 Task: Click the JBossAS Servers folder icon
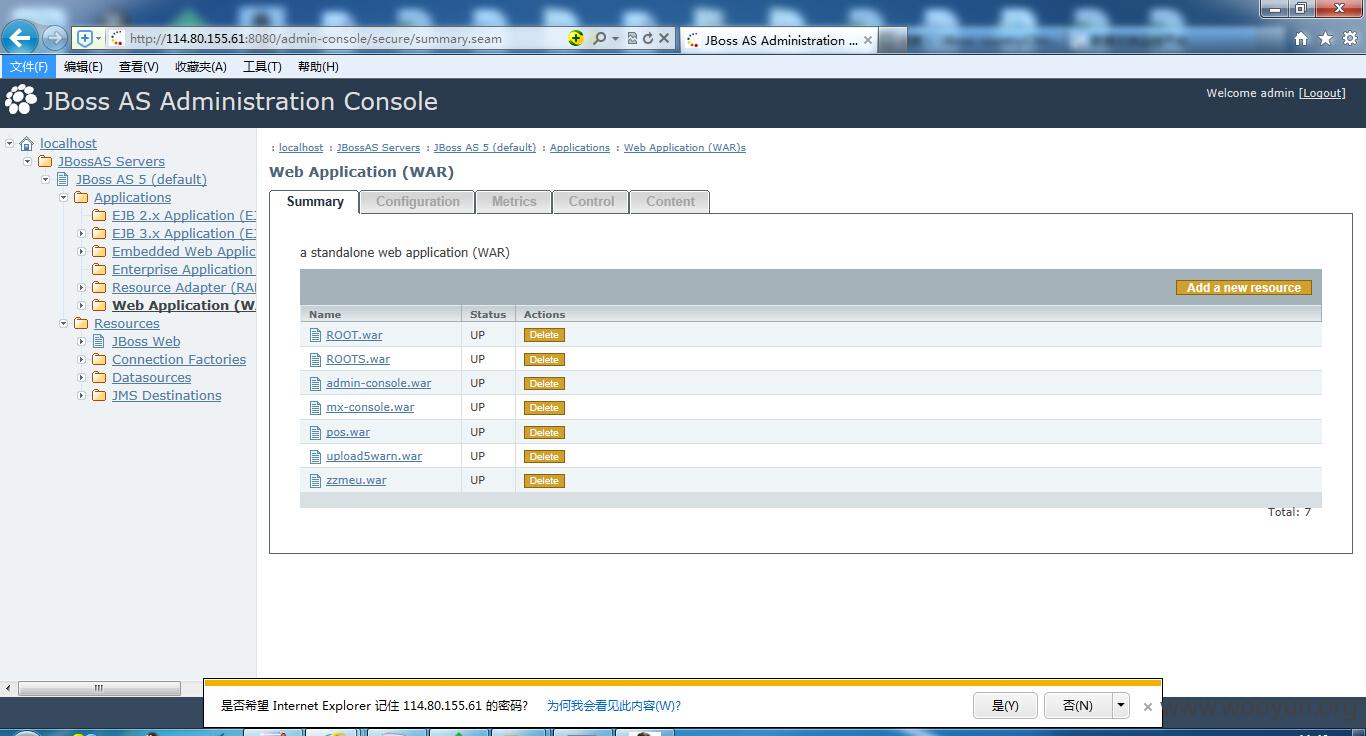pos(45,162)
